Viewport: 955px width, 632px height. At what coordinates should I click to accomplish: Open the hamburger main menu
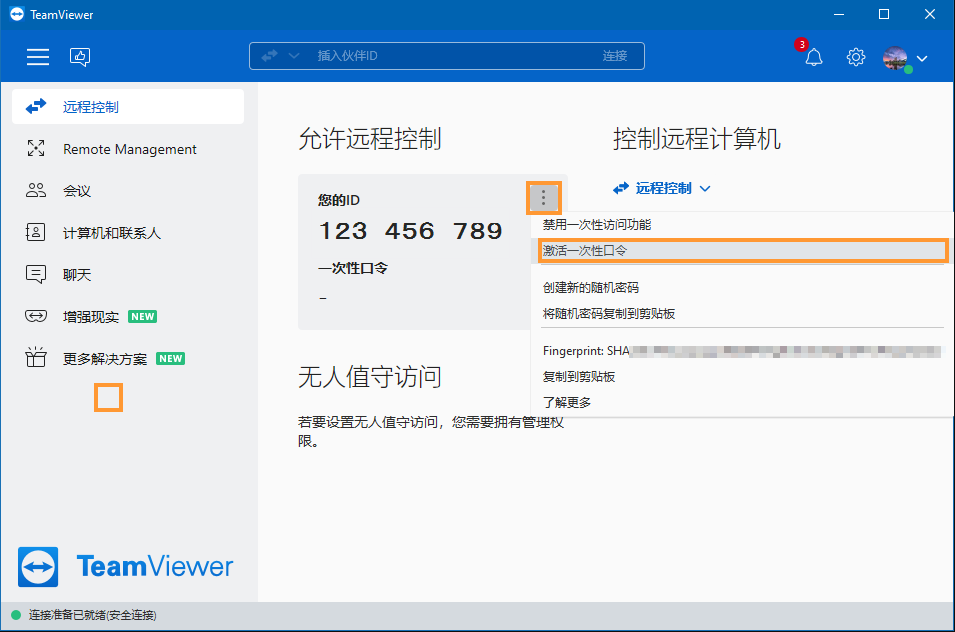click(x=38, y=57)
